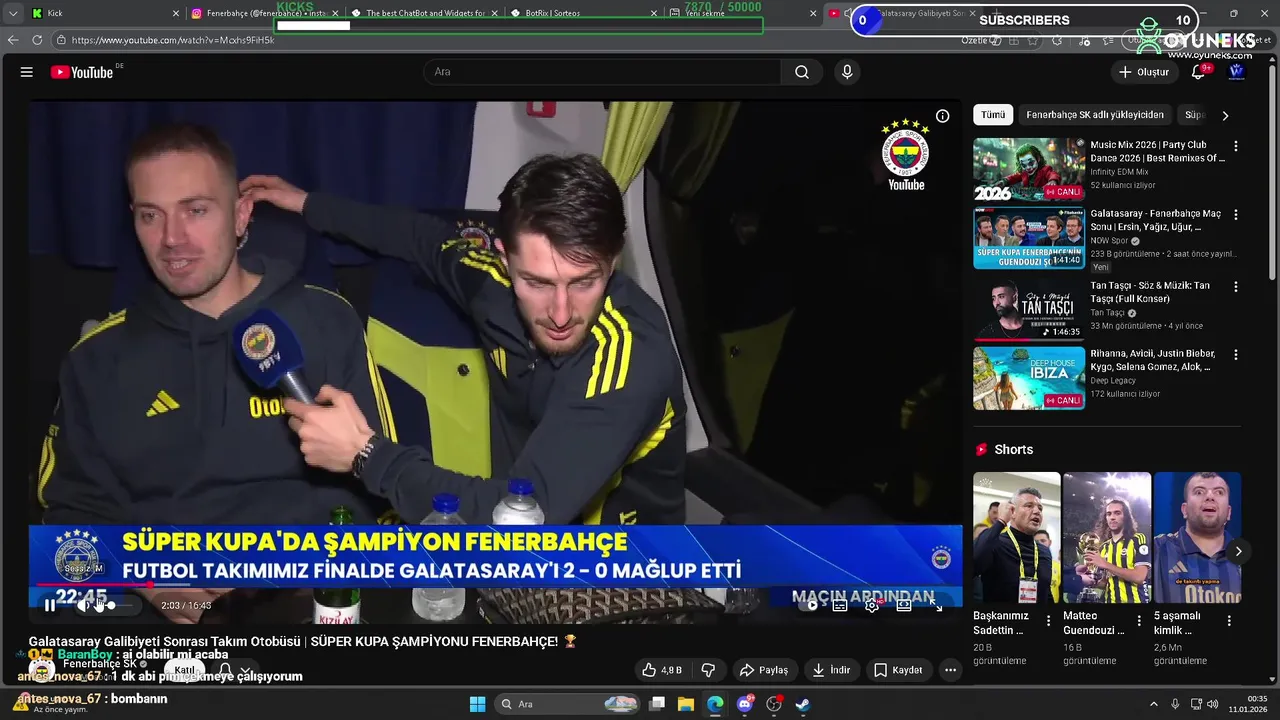Download the video with İndir
This screenshot has width=1280, height=720.
pyautogui.click(x=831, y=670)
